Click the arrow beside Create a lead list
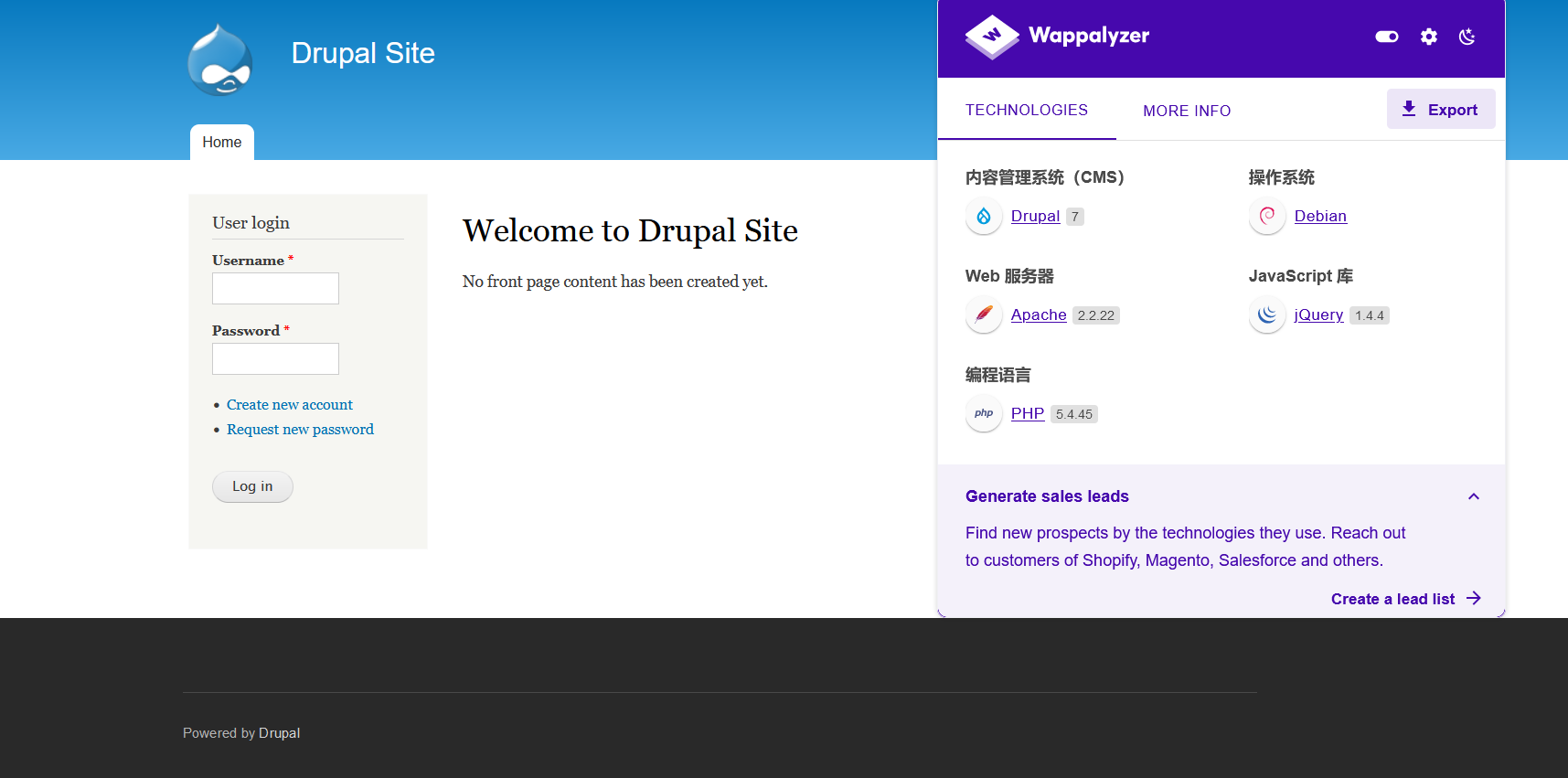This screenshot has height=778, width=1568. (x=1474, y=599)
